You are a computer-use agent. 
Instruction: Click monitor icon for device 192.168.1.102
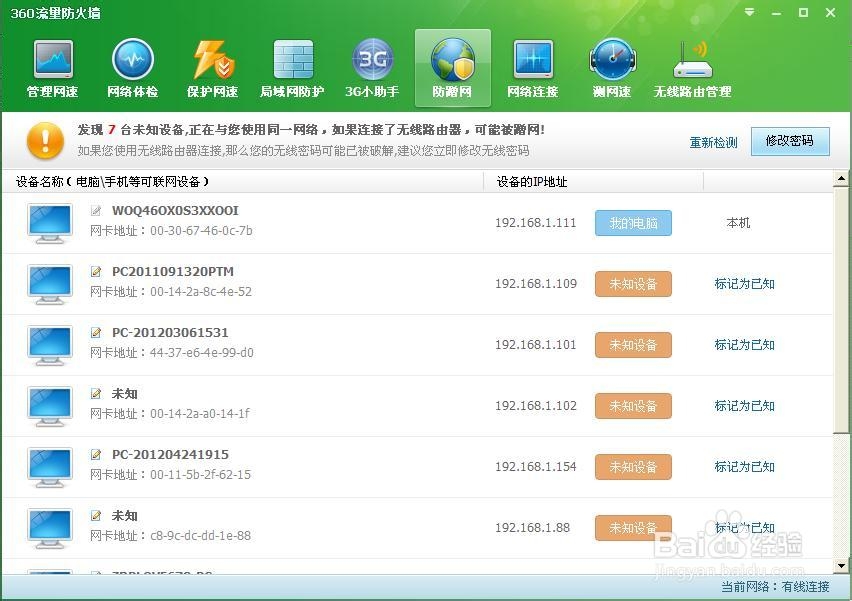tap(50, 406)
